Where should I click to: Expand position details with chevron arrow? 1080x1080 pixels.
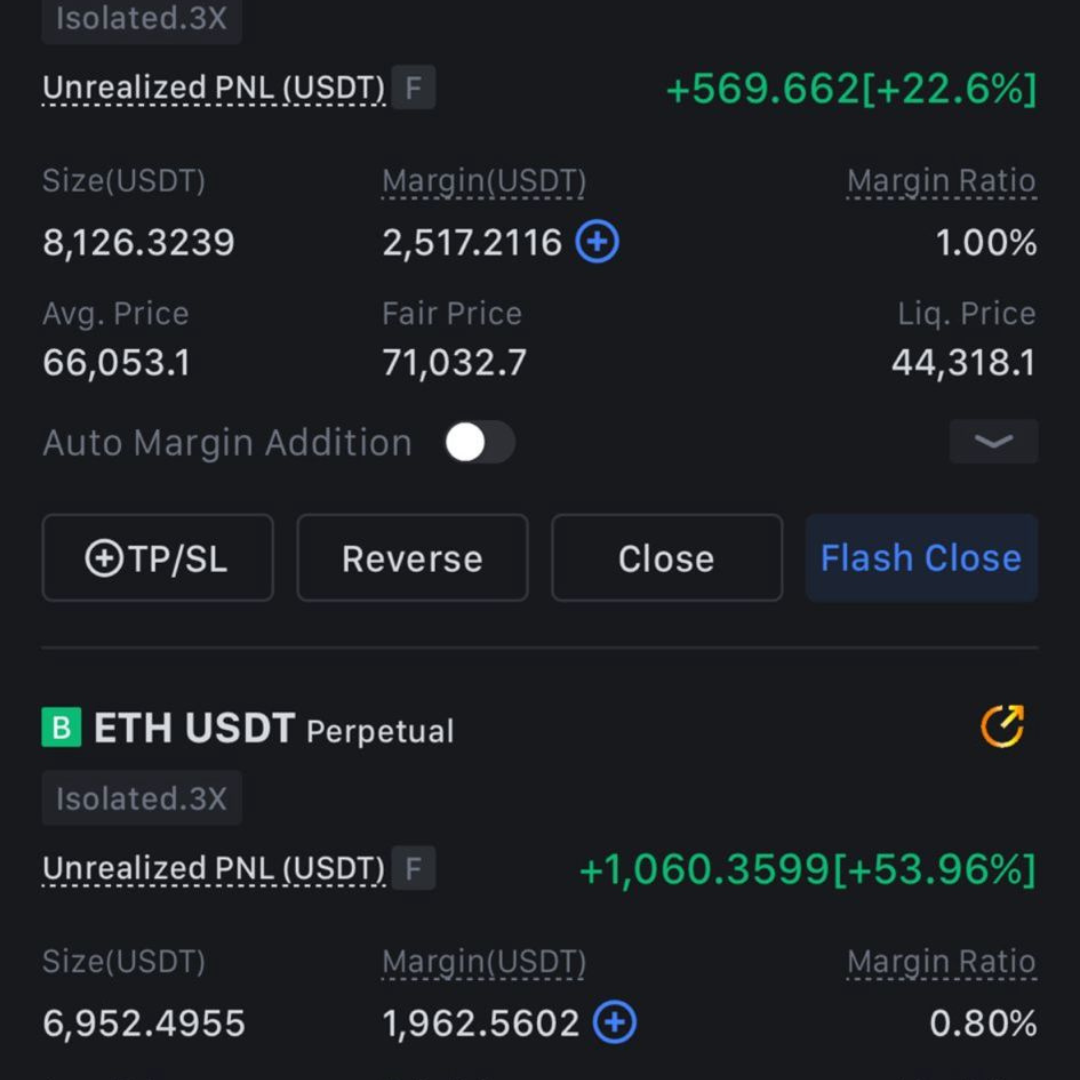click(x=993, y=442)
